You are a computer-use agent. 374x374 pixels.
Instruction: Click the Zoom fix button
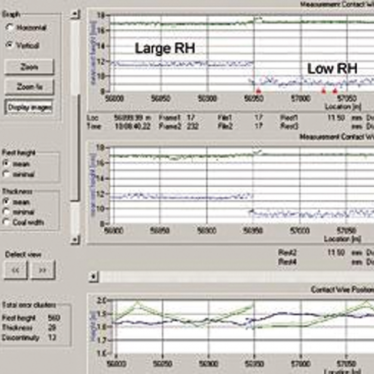pos(29,87)
